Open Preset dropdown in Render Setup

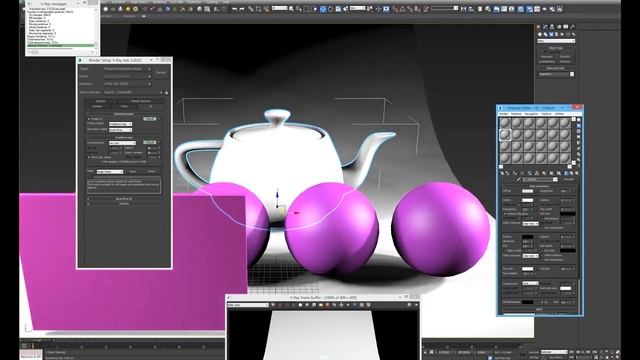[127, 76]
